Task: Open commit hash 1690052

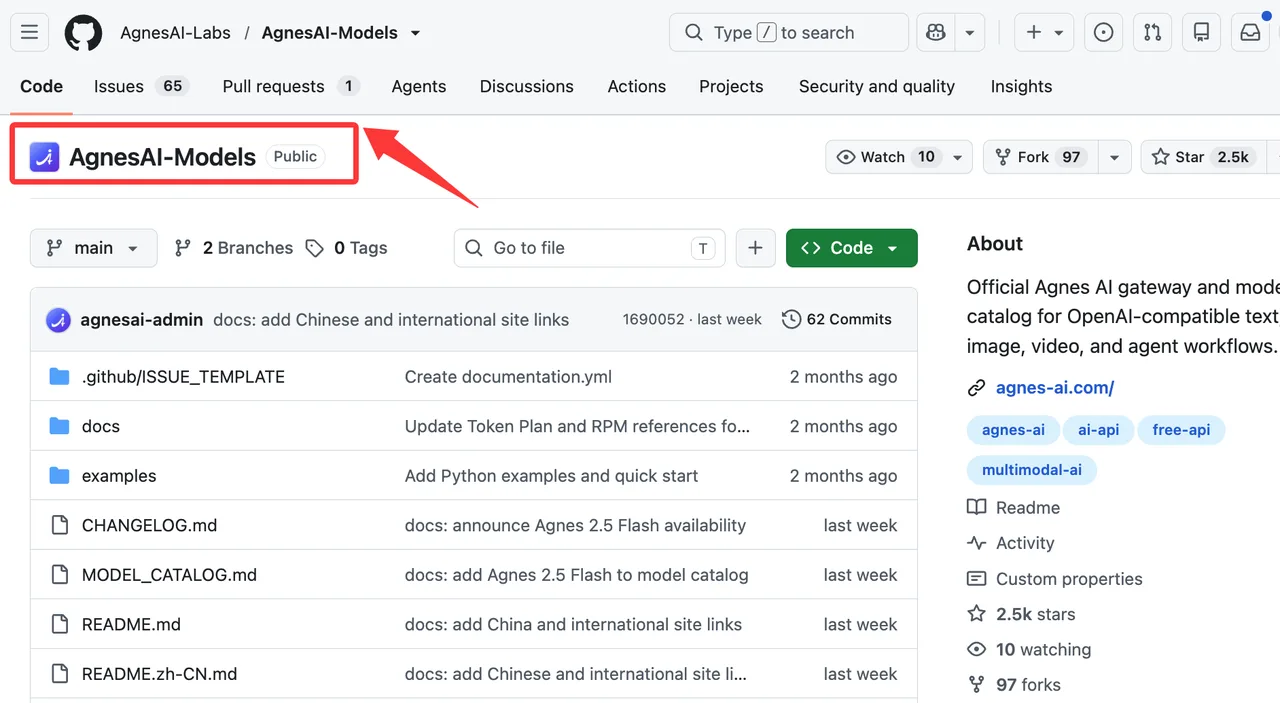Action: click(x=653, y=320)
